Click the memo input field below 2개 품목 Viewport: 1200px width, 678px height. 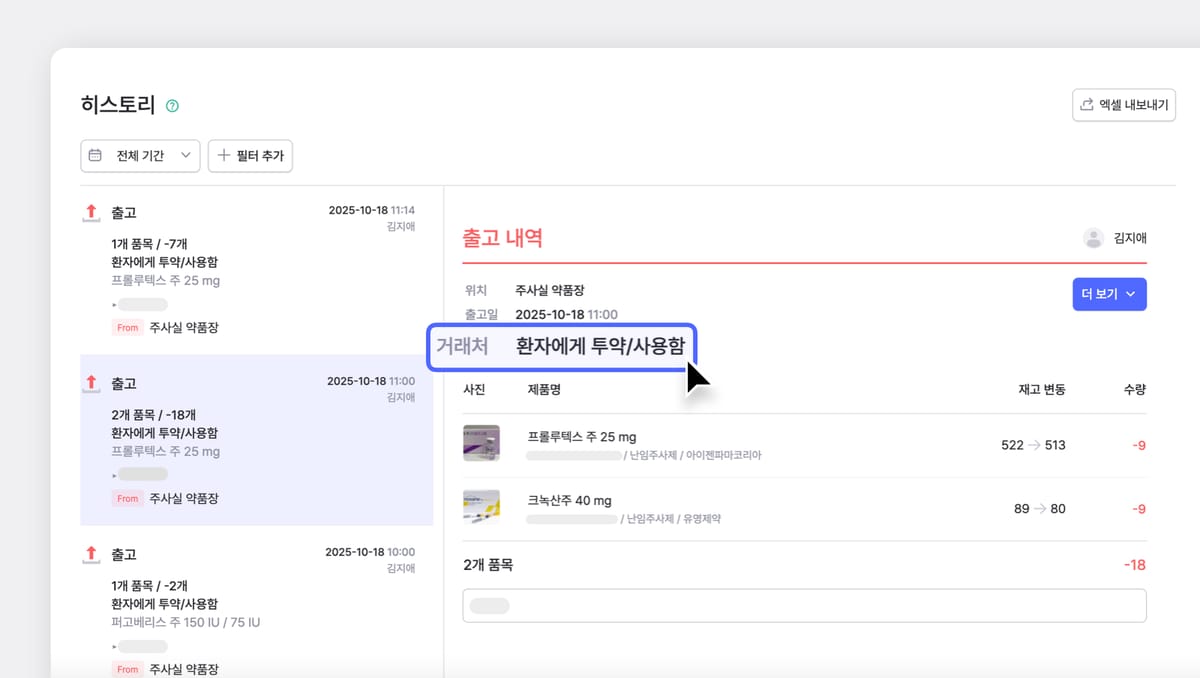[x=804, y=606]
